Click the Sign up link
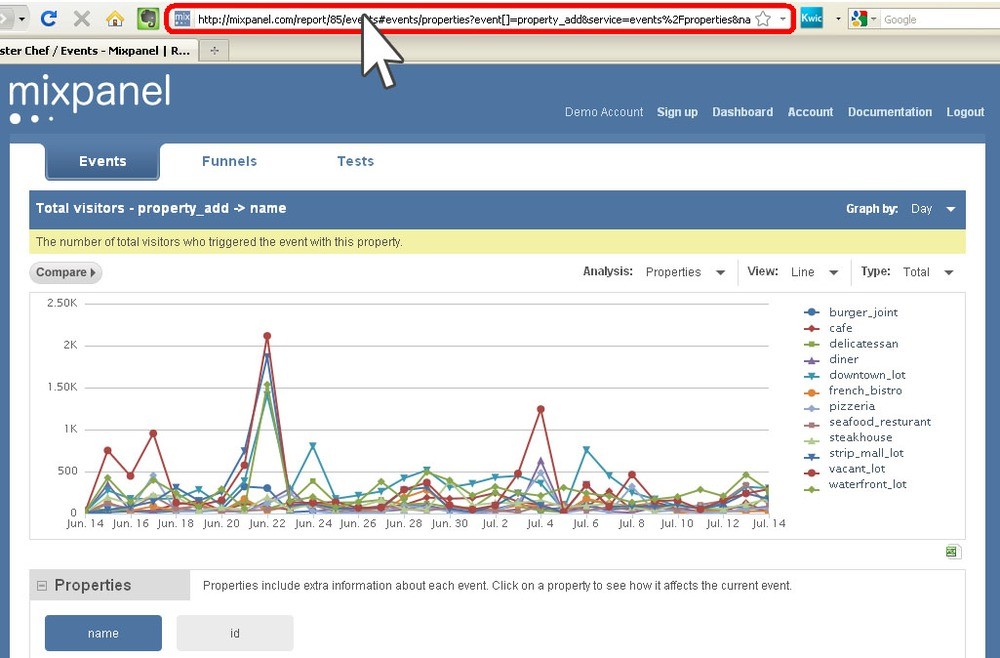This screenshot has height=658, width=1000. pos(677,112)
